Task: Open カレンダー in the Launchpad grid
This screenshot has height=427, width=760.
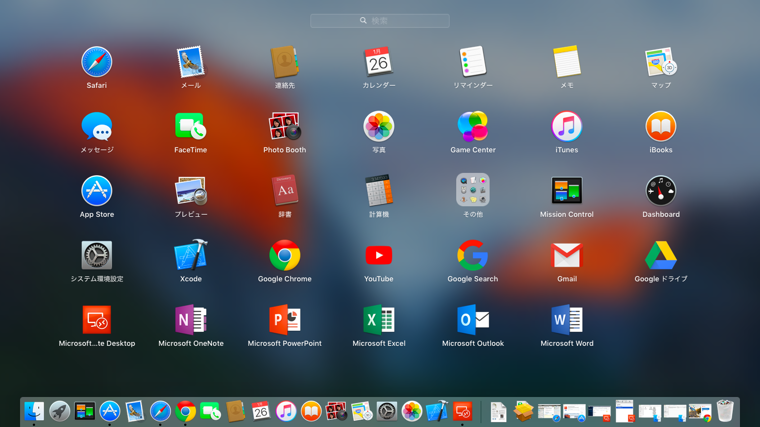Action: pos(379,62)
